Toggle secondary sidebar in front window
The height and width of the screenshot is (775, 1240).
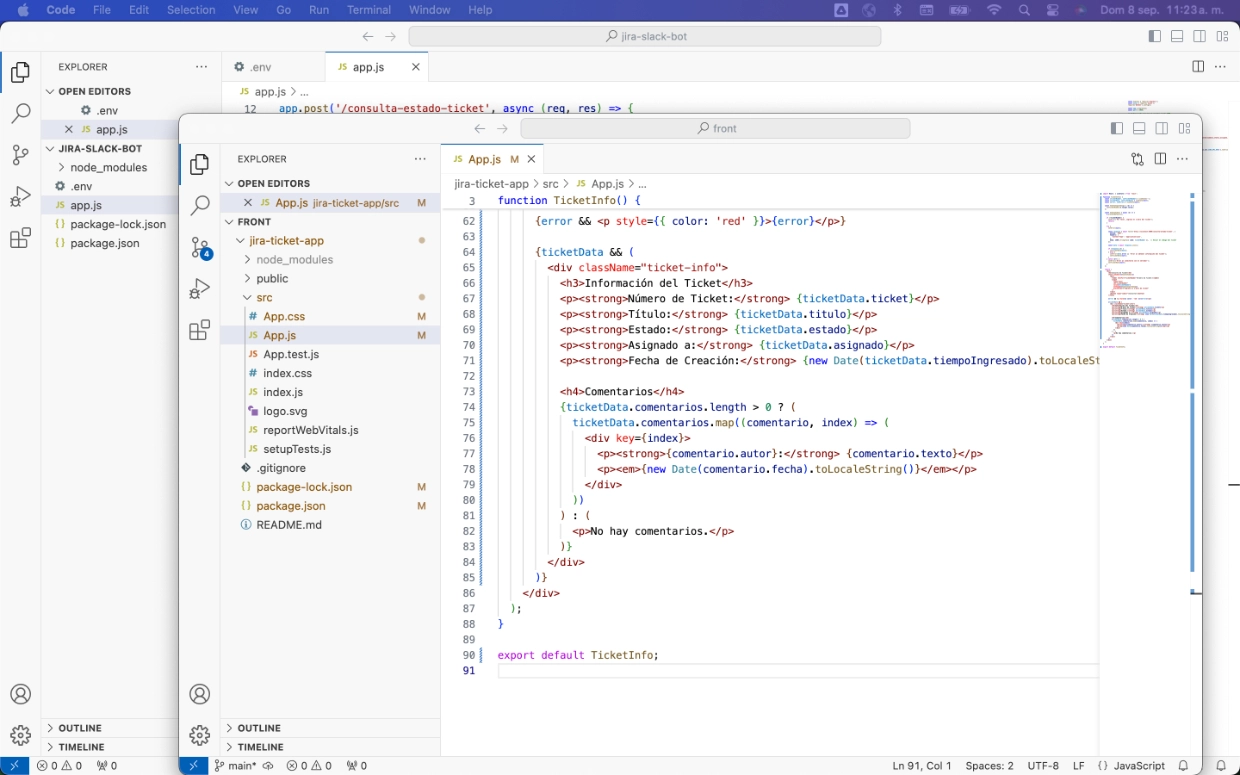1162,129
